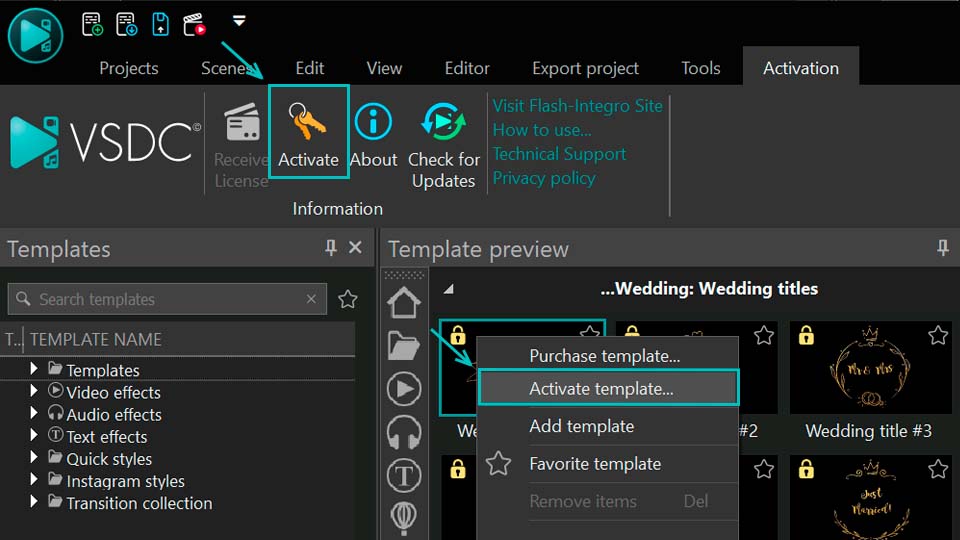The image size is (960, 540).
Task: Select the Quick styles tree item
Action: [109, 459]
